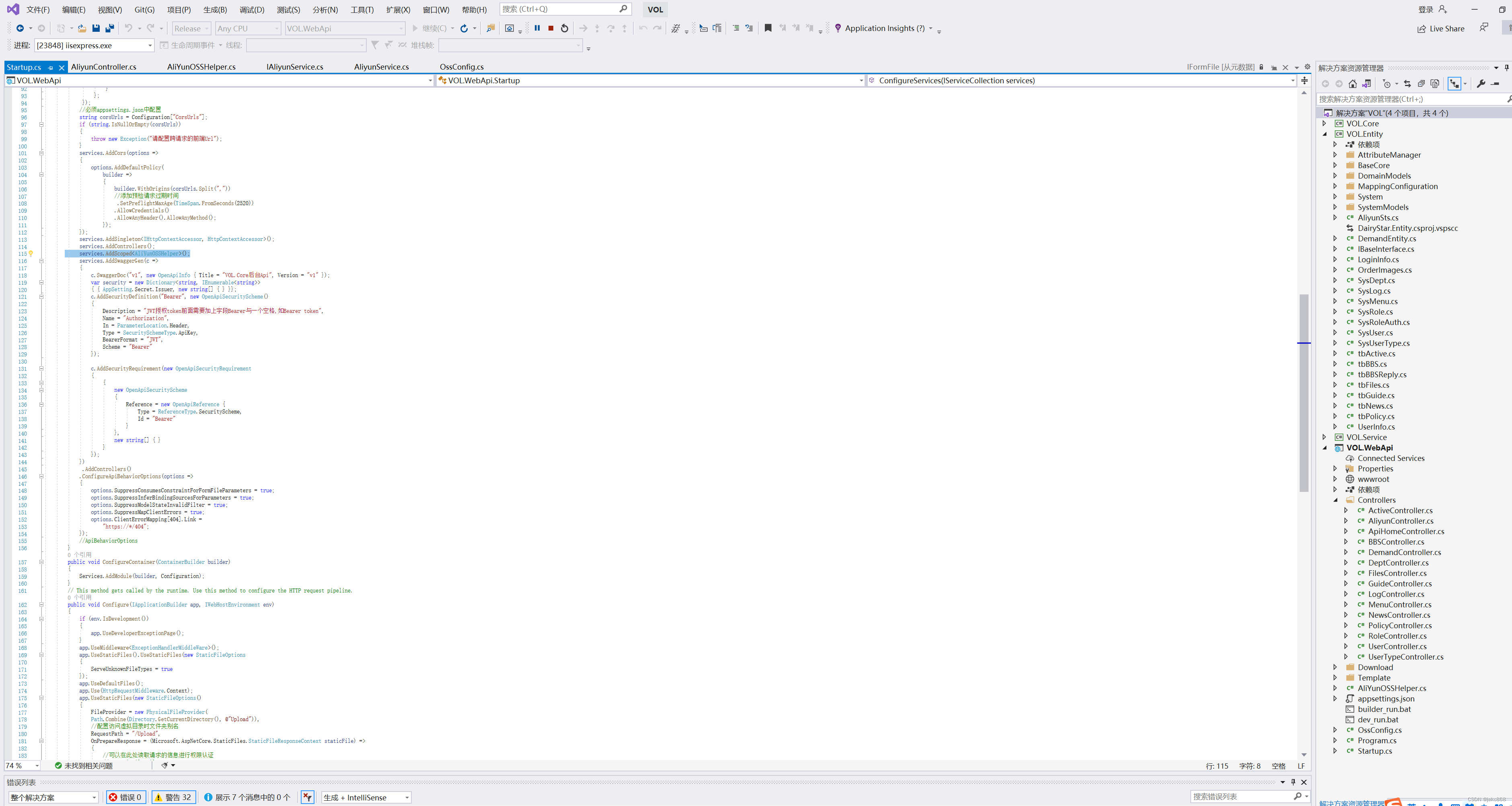
Task: Click the single-file Save icon
Action: click(x=96, y=28)
